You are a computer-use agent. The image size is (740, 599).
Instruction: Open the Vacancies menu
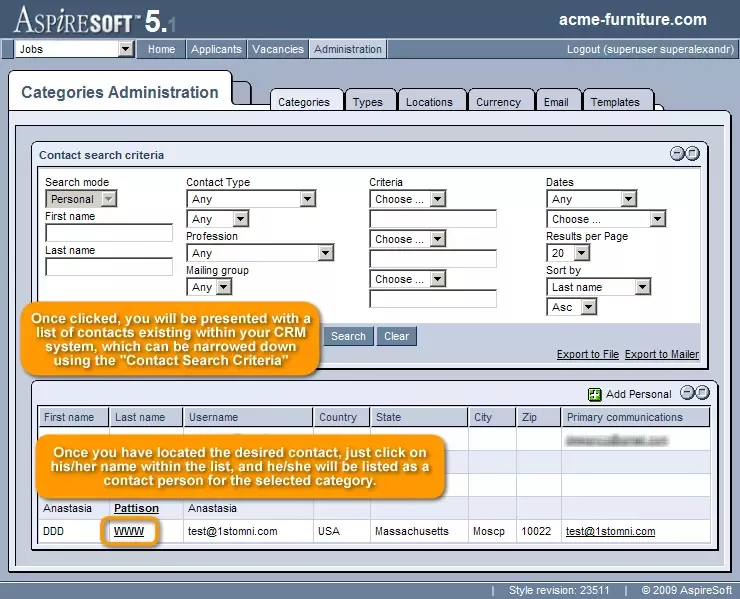[x=278, y=49]
